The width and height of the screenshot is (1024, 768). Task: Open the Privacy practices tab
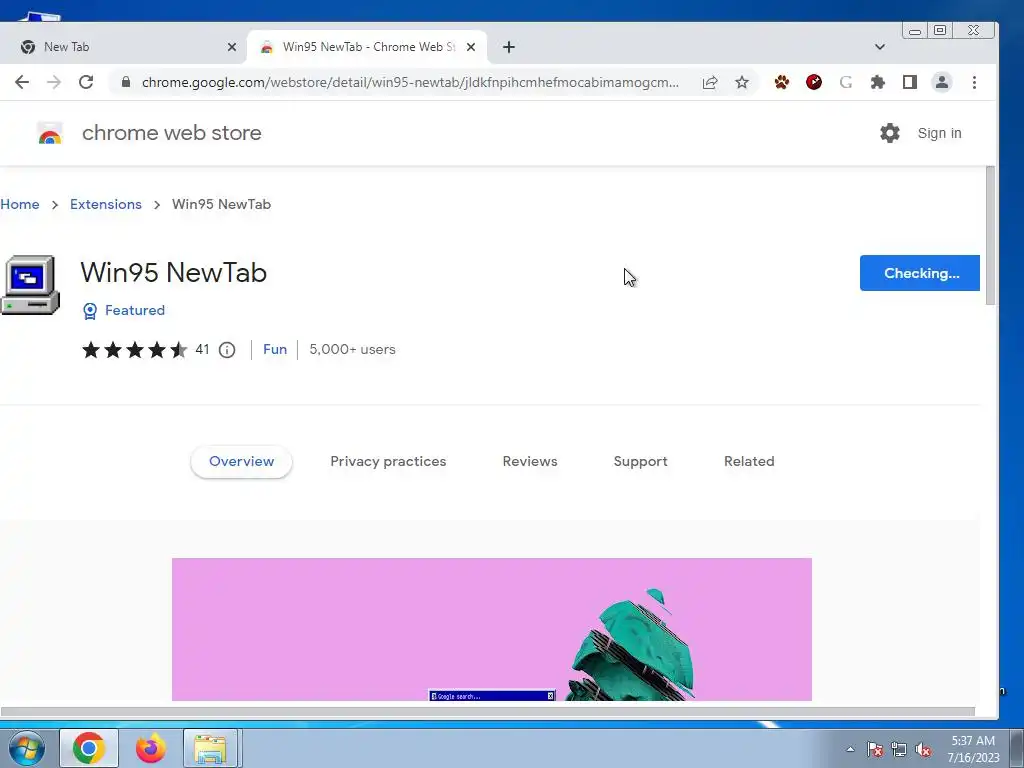[388, 462]
